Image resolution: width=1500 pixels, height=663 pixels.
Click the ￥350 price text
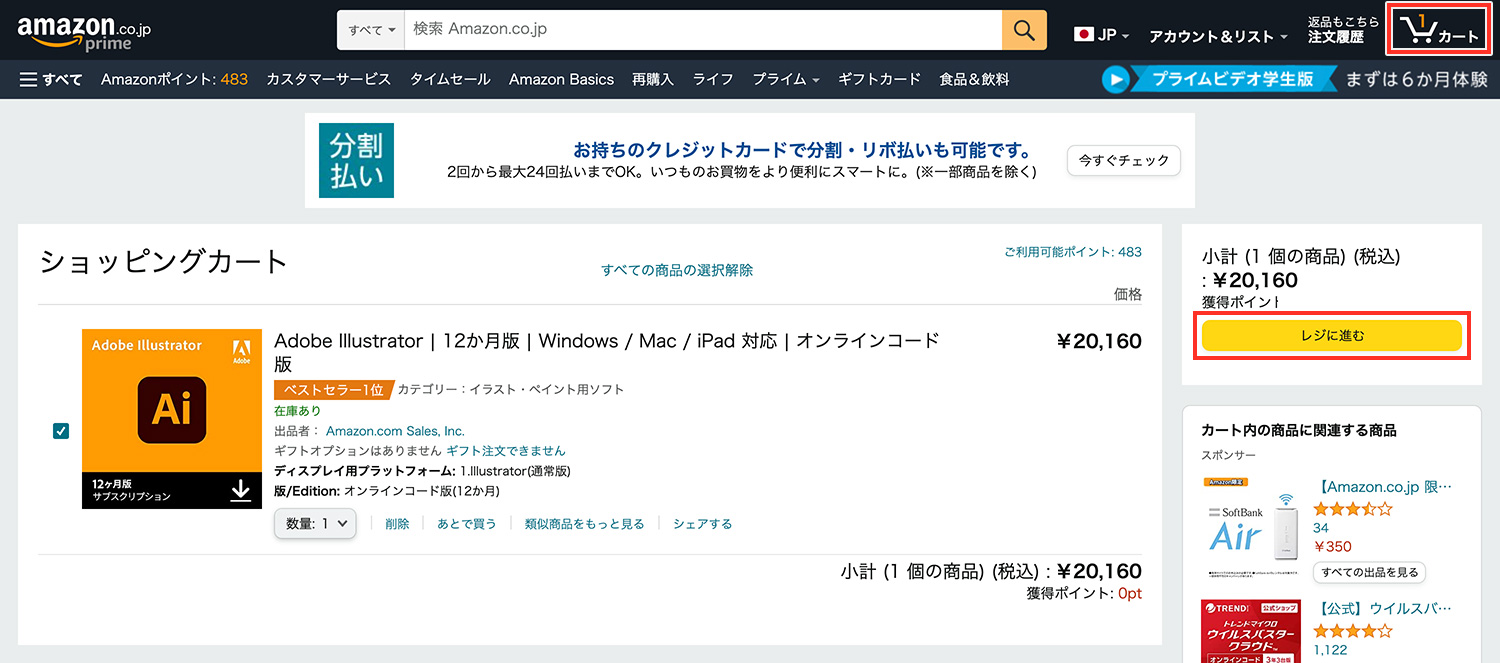point(1332,547)
